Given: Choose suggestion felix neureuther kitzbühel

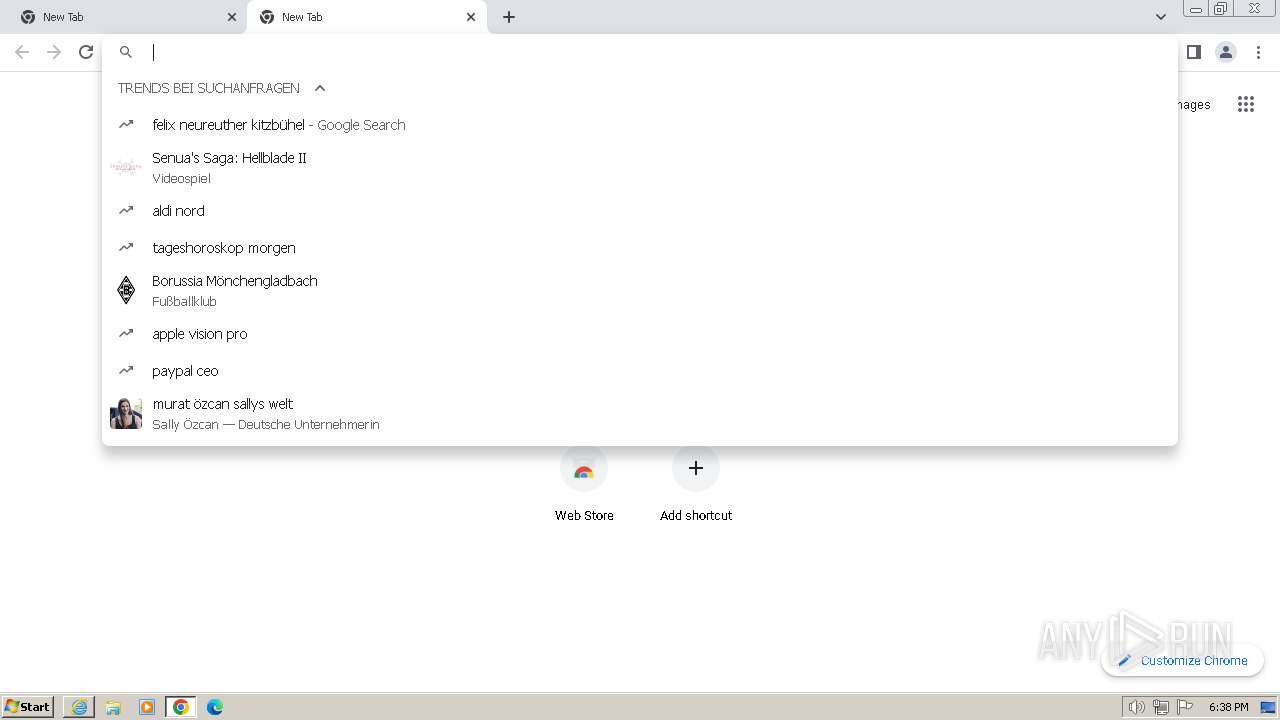Looking at the screenshot, I should coord(640,125).
